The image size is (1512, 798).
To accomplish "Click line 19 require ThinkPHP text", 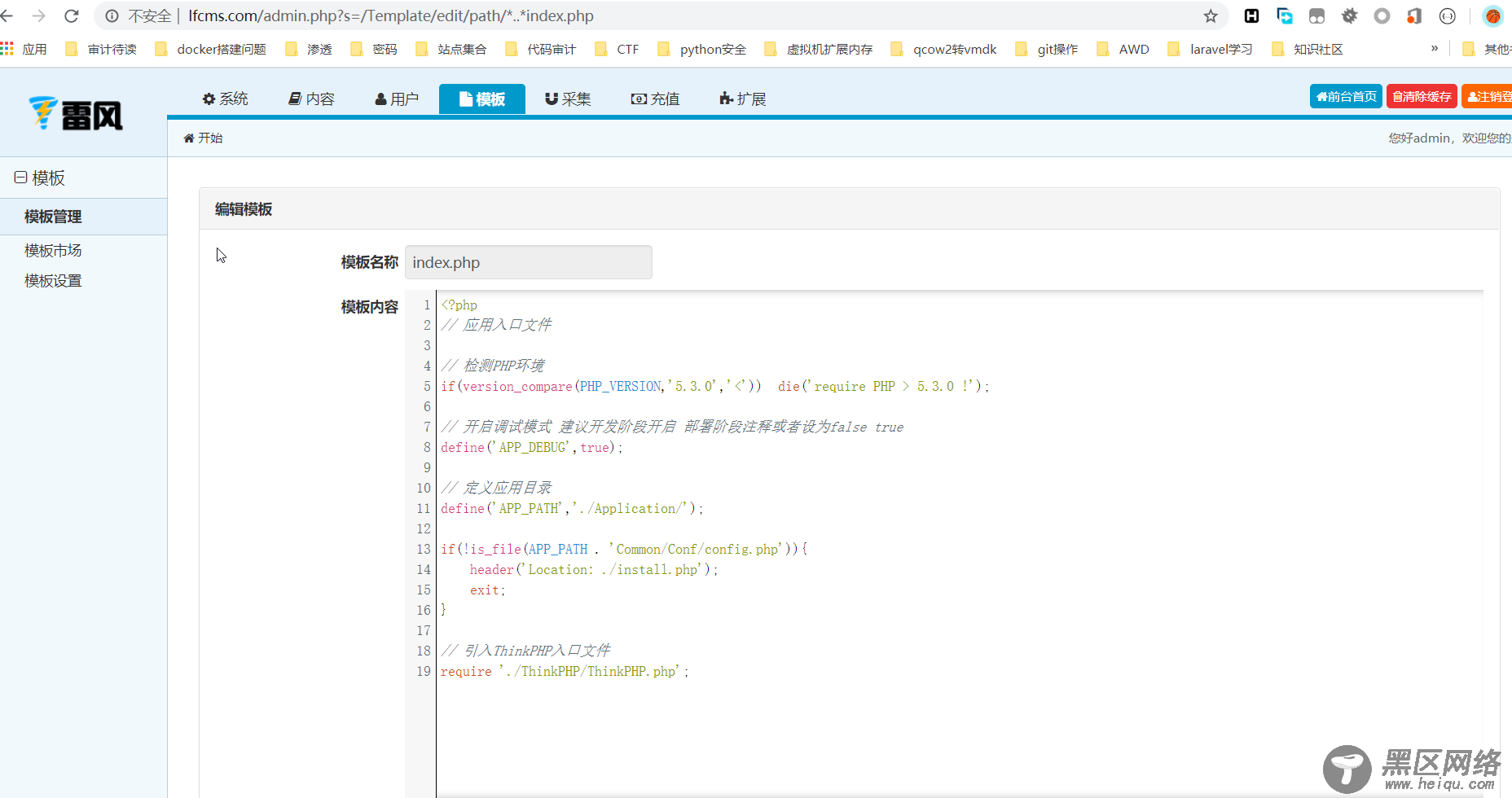I will click(565, 671).
